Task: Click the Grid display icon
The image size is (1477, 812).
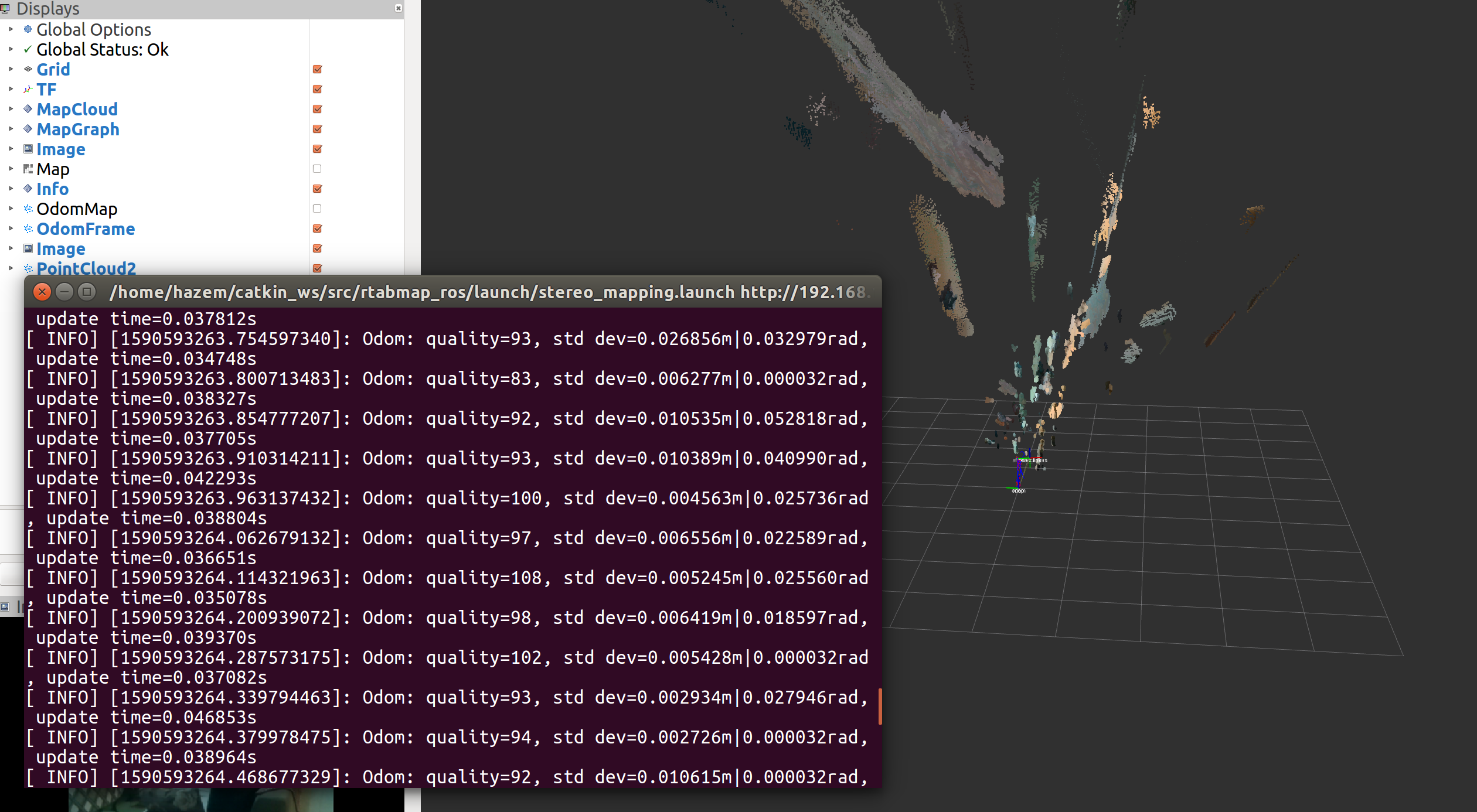Action: click(x=28, y=69)
